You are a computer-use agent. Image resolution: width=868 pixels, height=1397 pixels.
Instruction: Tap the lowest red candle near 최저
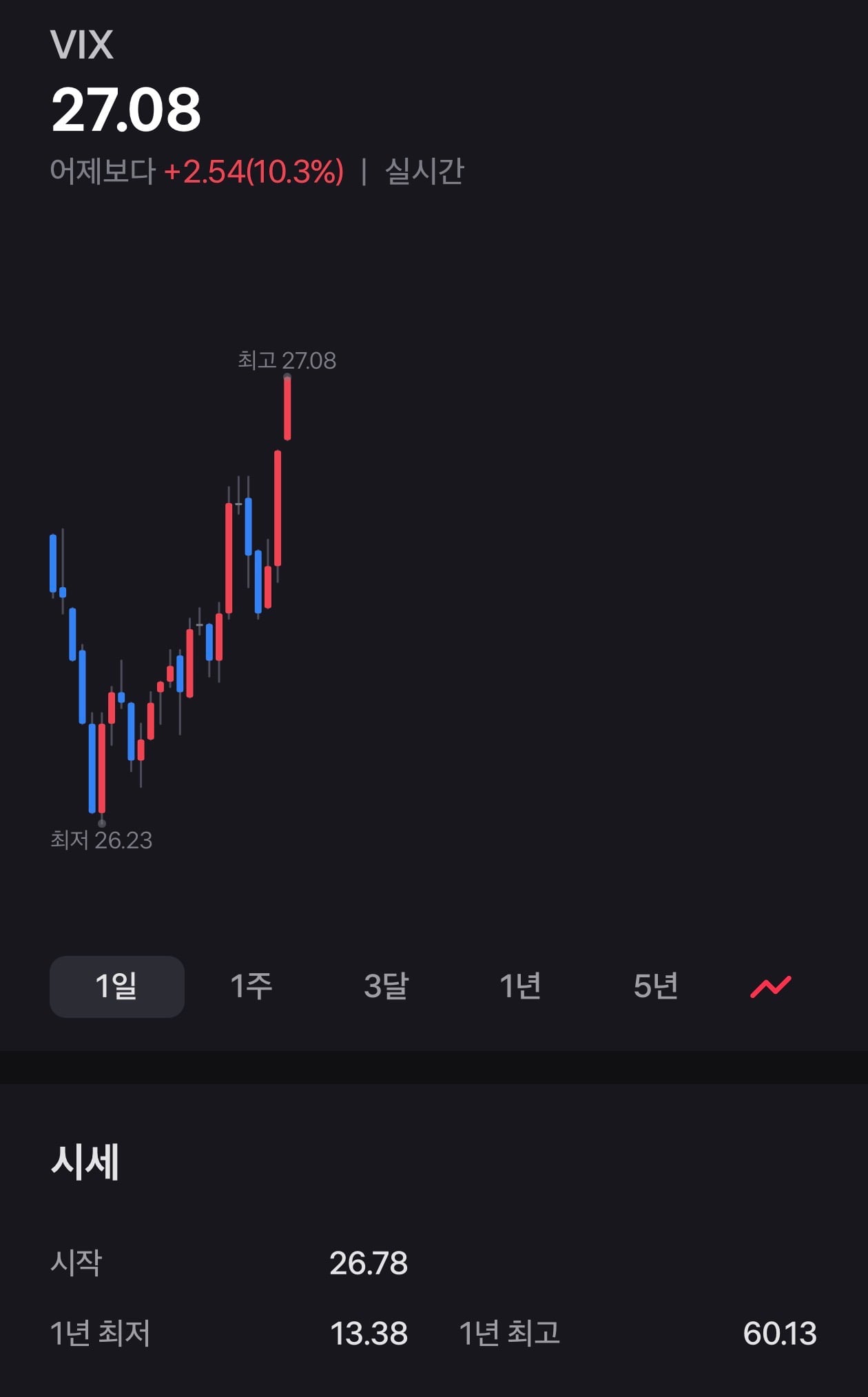[102, 768]
